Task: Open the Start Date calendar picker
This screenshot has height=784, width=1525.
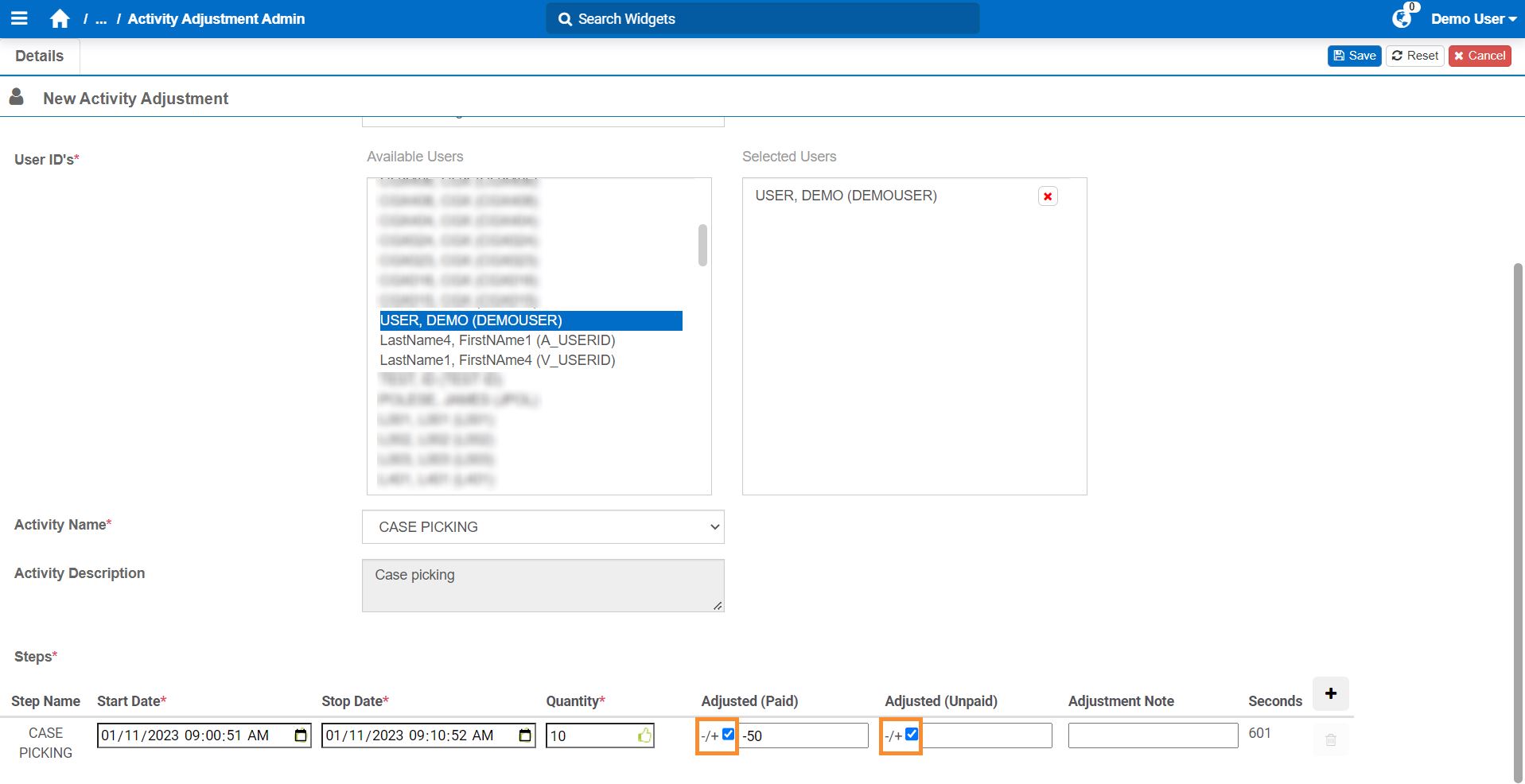Action: point(301,735)
